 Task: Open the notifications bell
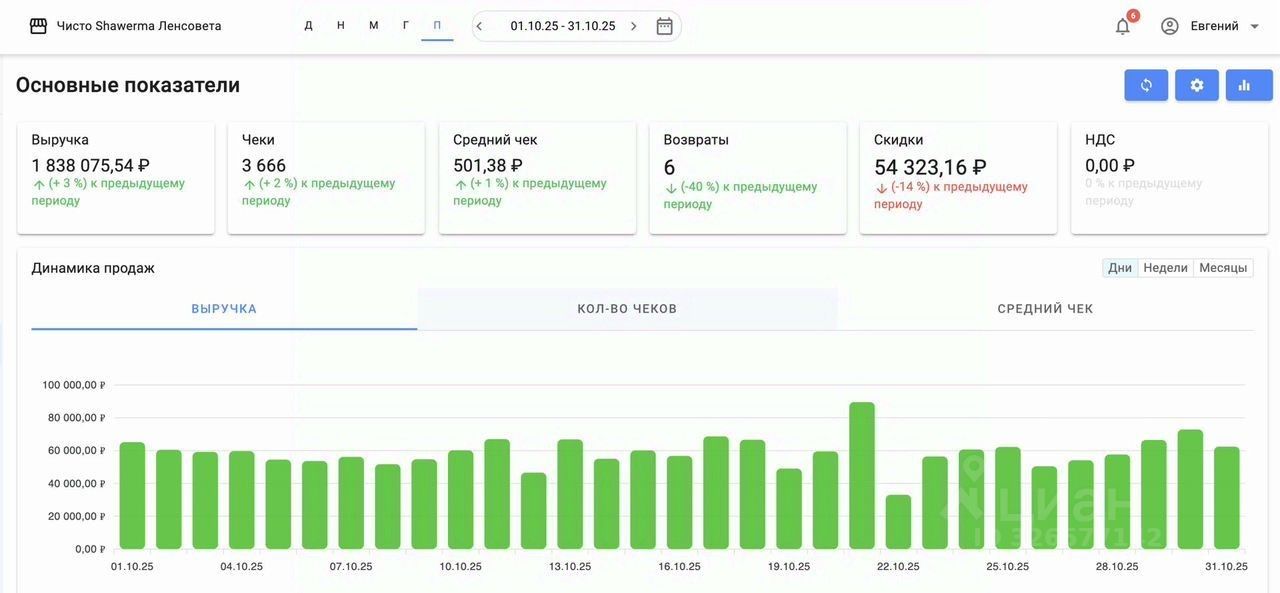tap(1122, 26)
